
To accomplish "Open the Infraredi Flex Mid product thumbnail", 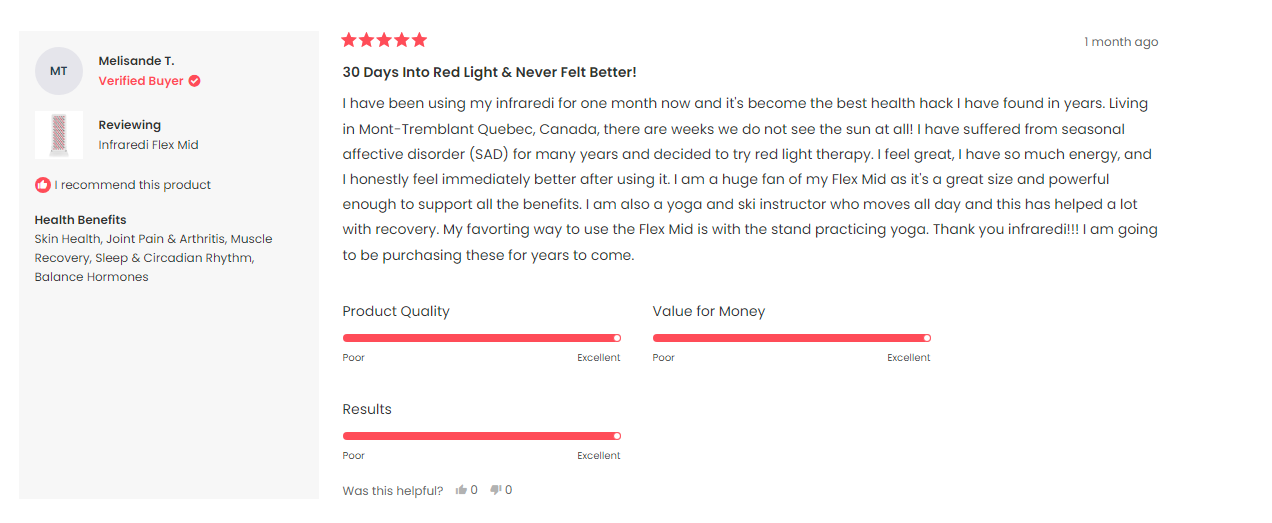I will tap(59, 135).
